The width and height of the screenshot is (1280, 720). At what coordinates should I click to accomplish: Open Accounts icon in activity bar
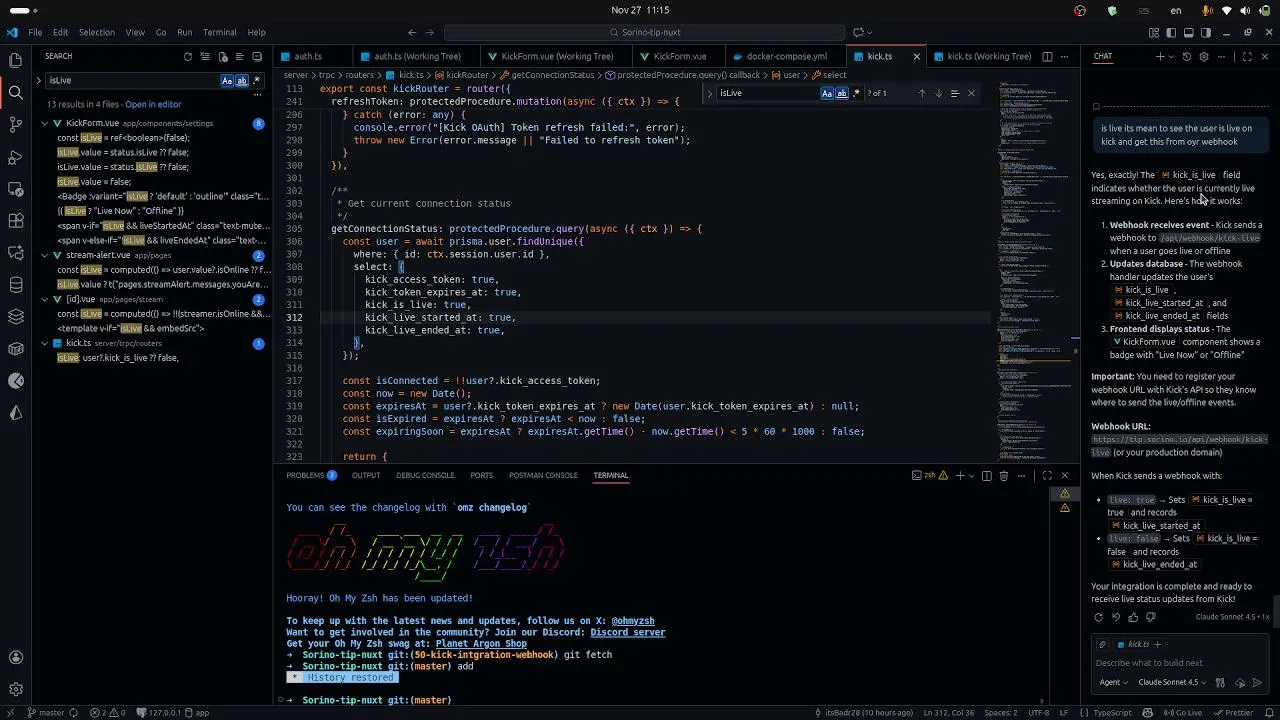tap(15, 657)
